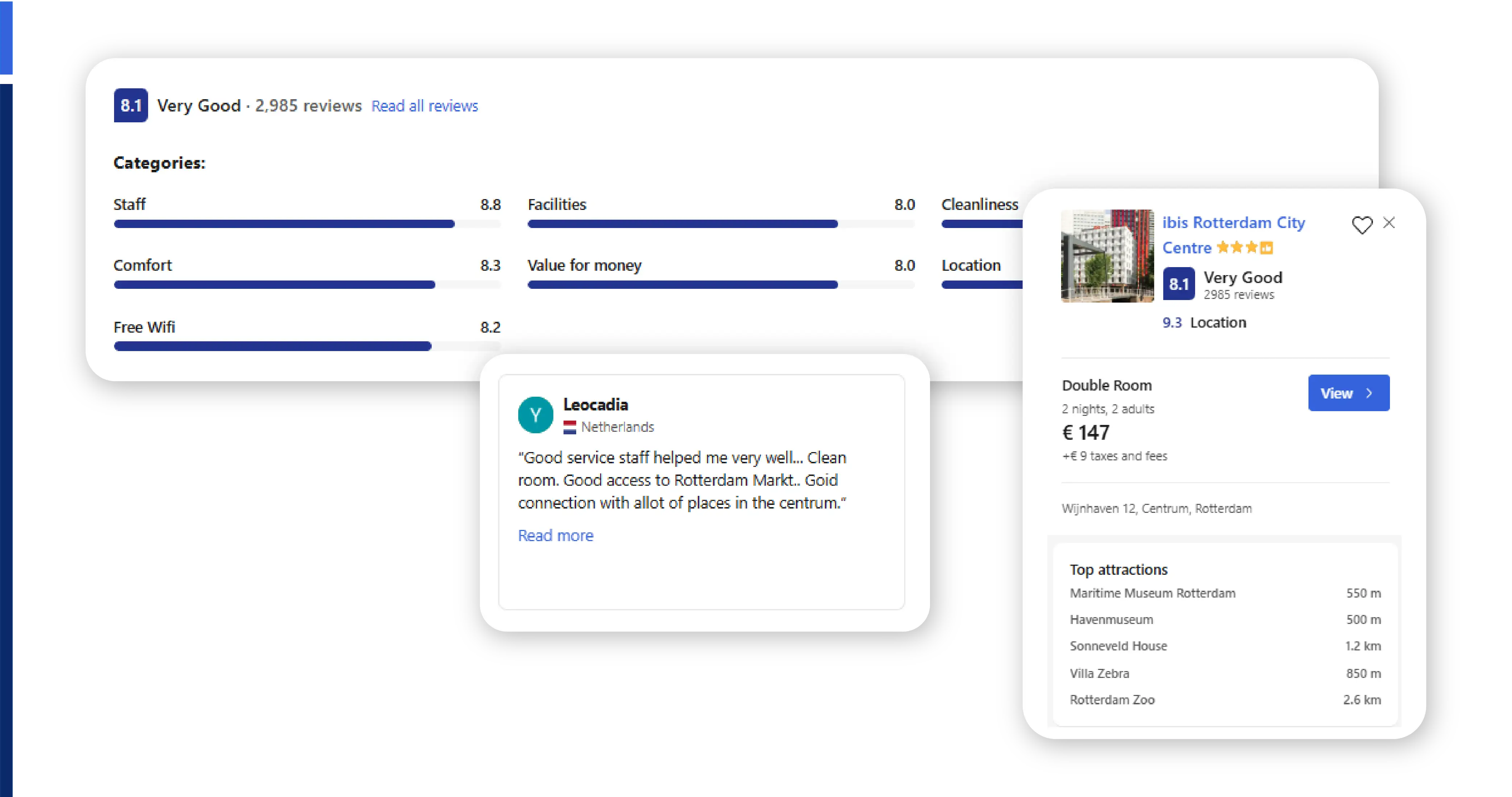Click the Netherlands flag icon
Viewport: 1512px width, 797px height.
[x=569, y=427]
